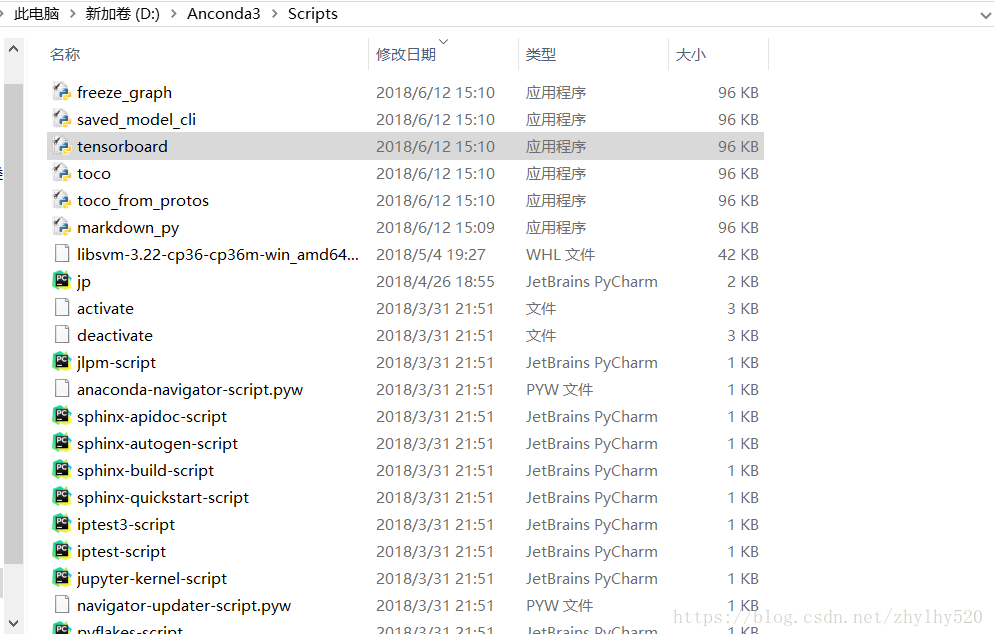Select the libsvm-3.22-cp36 wheel file name
994x637 pixels.
pos(217,254)
